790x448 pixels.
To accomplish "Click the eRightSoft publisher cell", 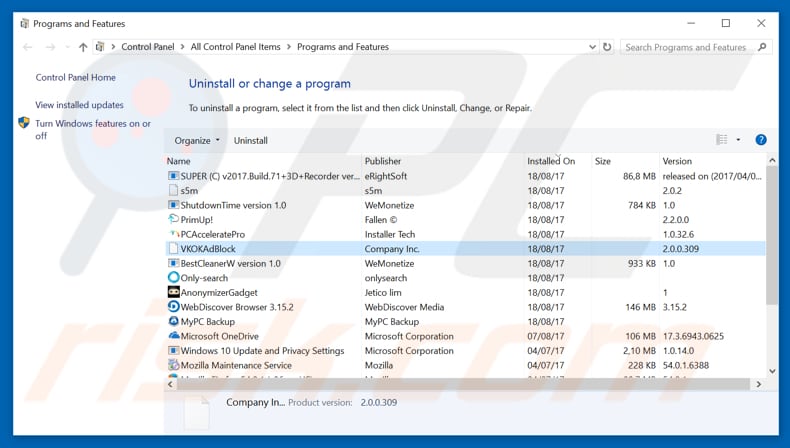I will click(x=385, y=176).
